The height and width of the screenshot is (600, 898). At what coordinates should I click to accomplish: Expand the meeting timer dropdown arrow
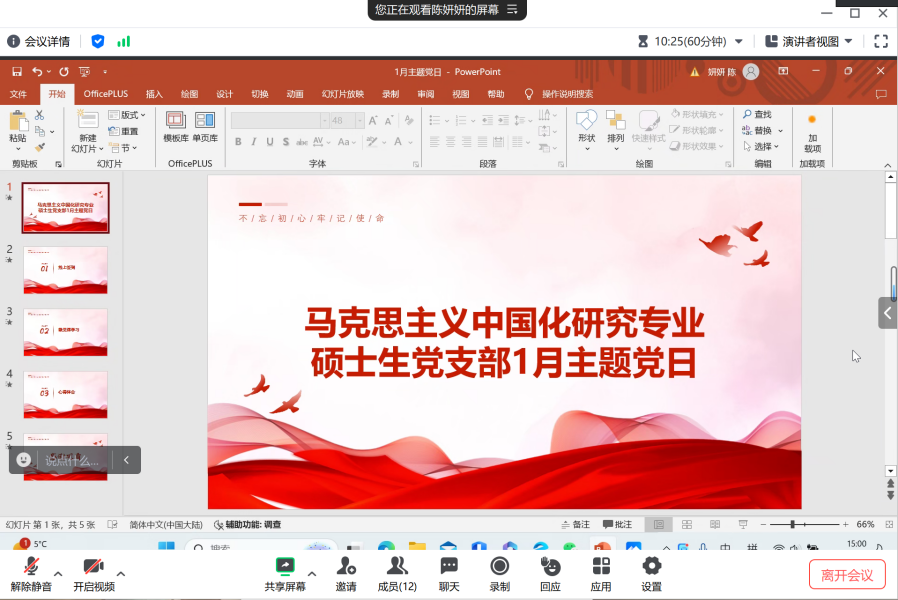(739, 42)
